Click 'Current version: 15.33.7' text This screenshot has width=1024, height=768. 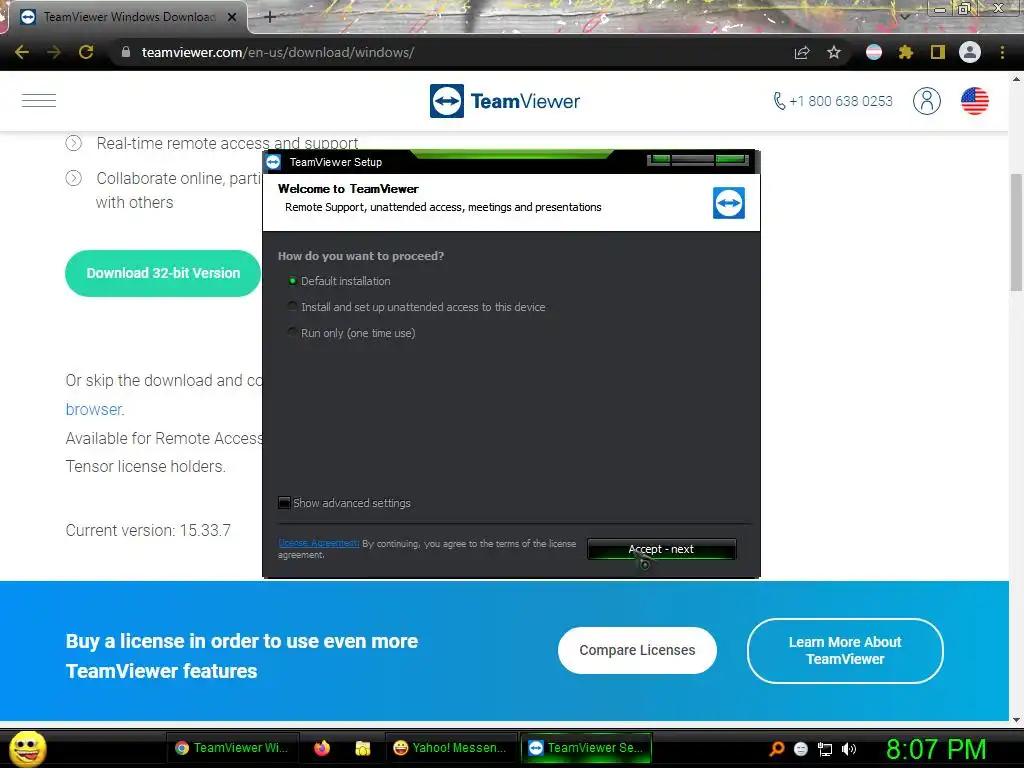(x=148, y=530)
